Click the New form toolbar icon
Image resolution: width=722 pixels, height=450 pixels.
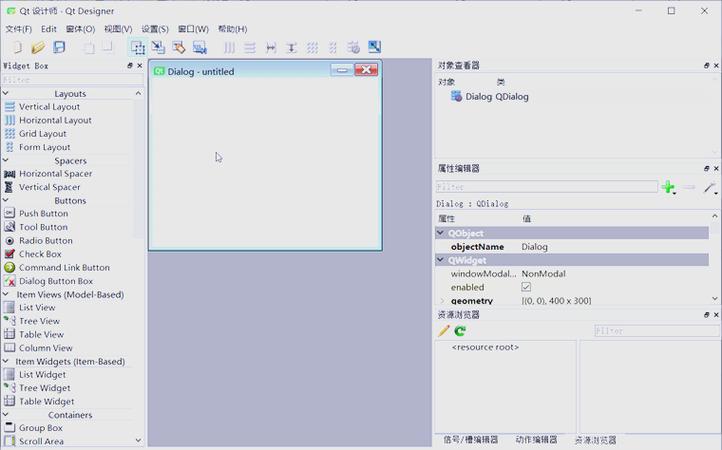[x=17, y=47]
